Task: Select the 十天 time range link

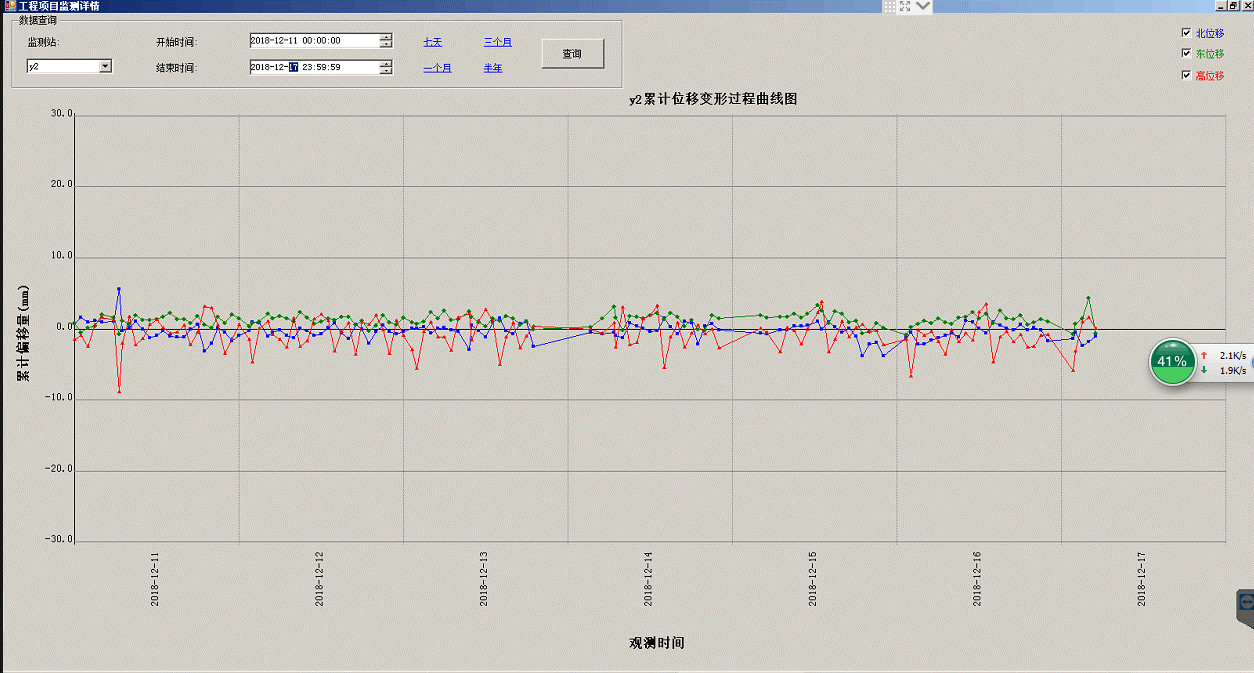Action: [432, 42]
